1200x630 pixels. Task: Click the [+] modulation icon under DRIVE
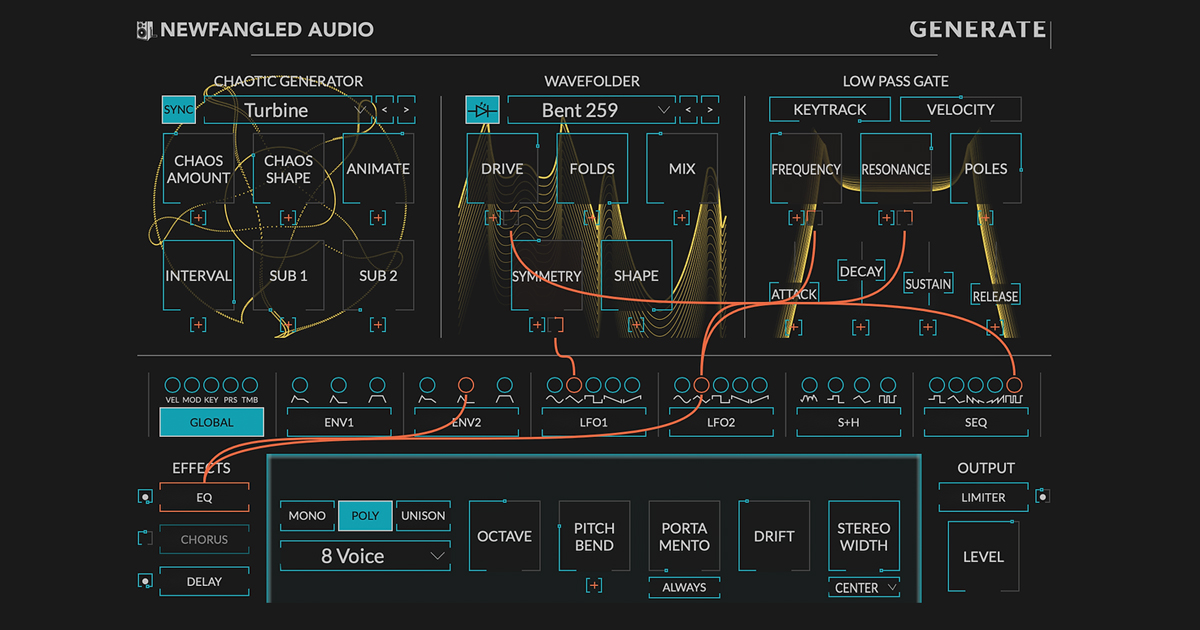[493, 217]
